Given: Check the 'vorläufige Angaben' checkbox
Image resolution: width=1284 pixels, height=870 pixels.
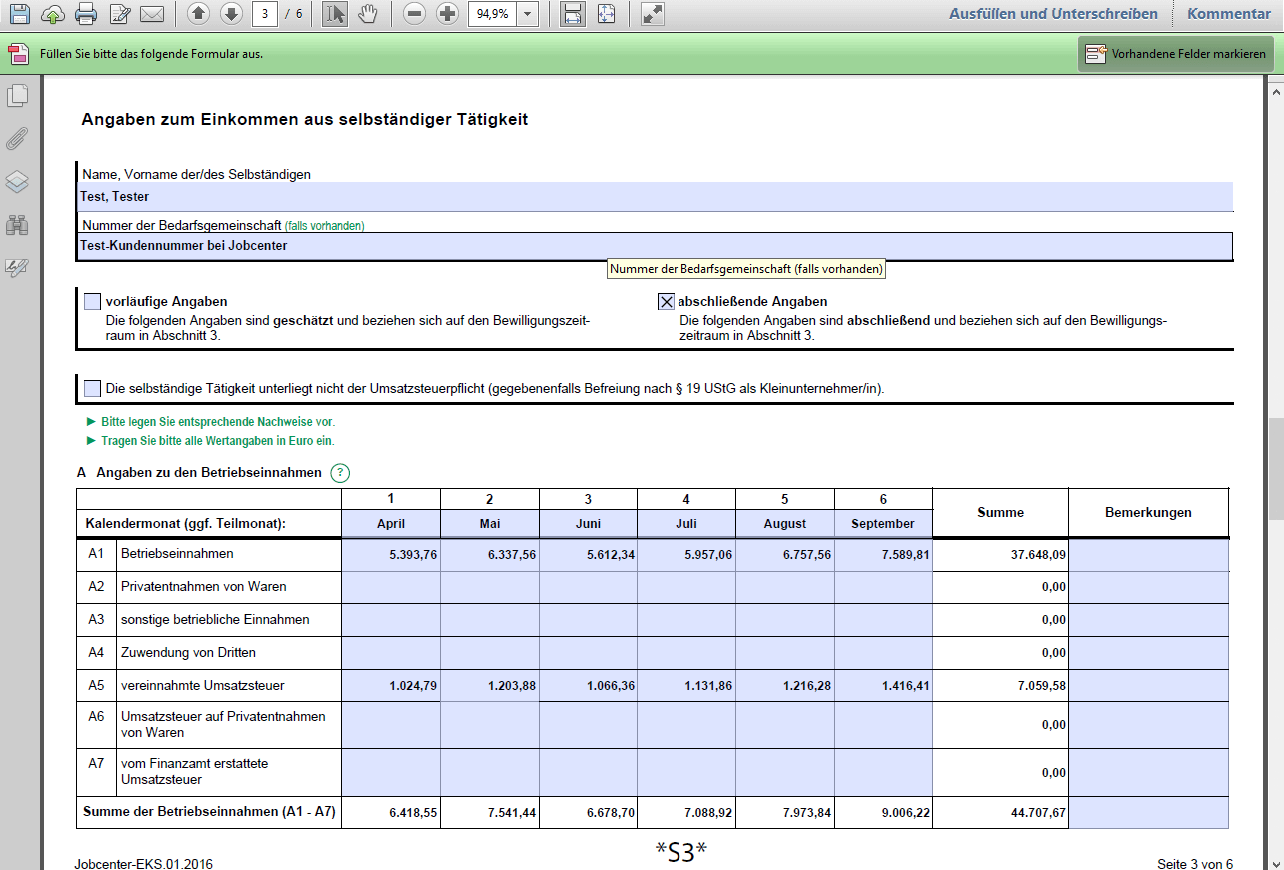Looking at the screenshot, I should pyautogui.click(x=93, y=301).
